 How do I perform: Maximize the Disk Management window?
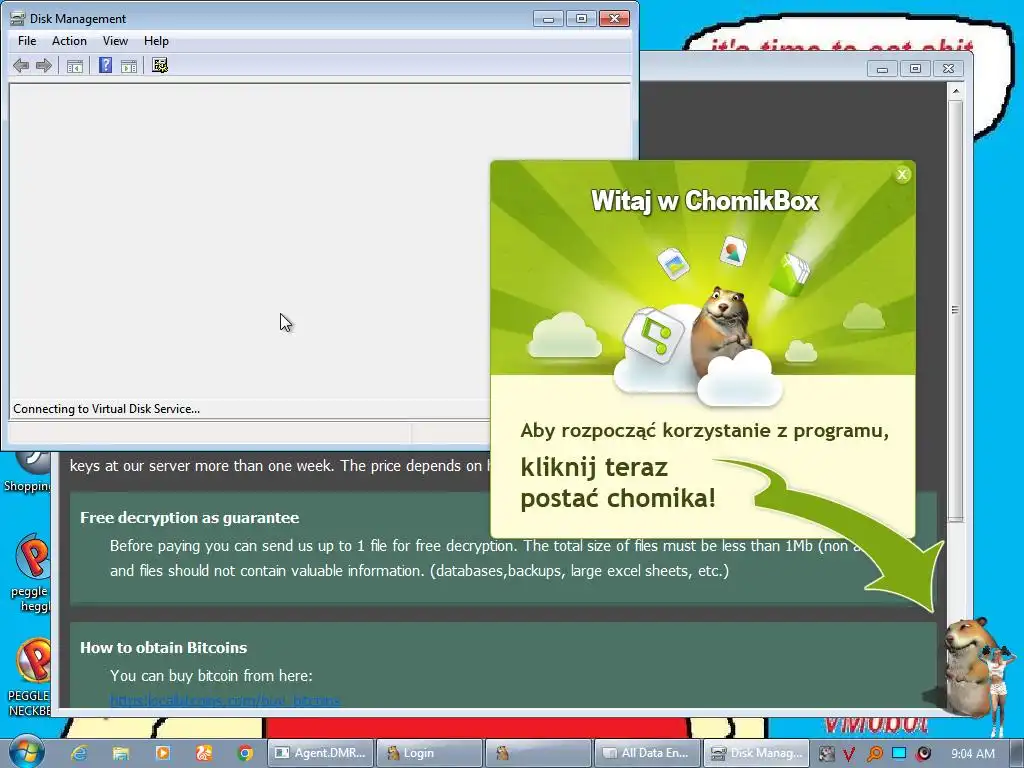pos(581,18)
